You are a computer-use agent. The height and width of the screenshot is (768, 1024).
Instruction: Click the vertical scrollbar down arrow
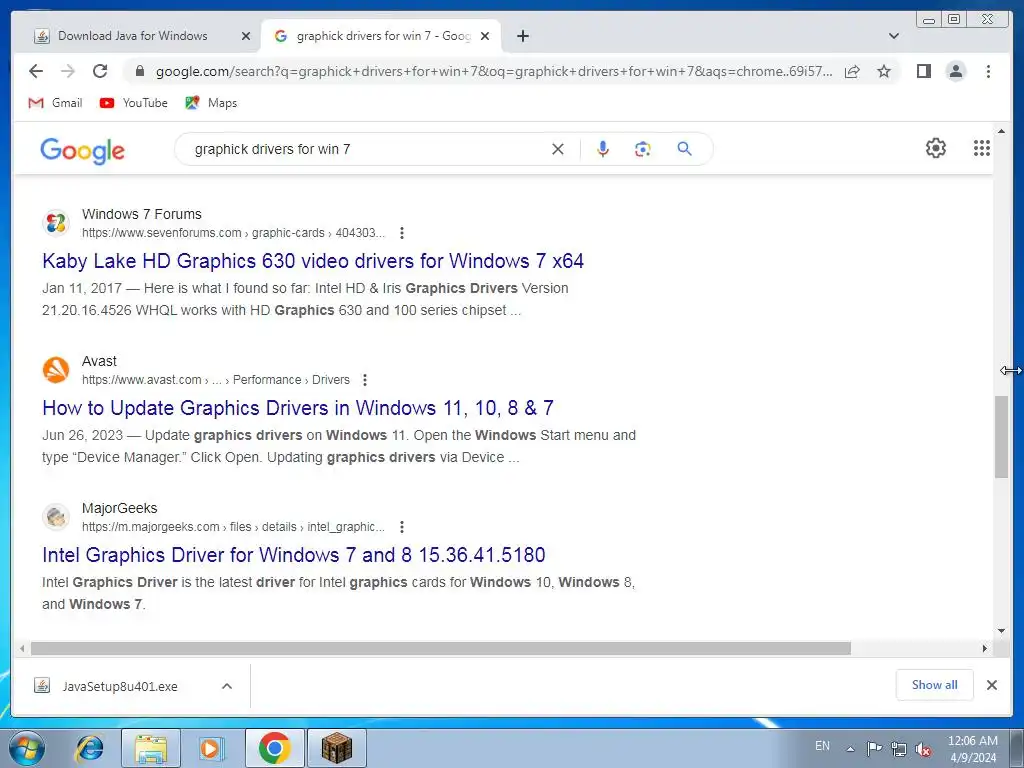pos(1001,631)
